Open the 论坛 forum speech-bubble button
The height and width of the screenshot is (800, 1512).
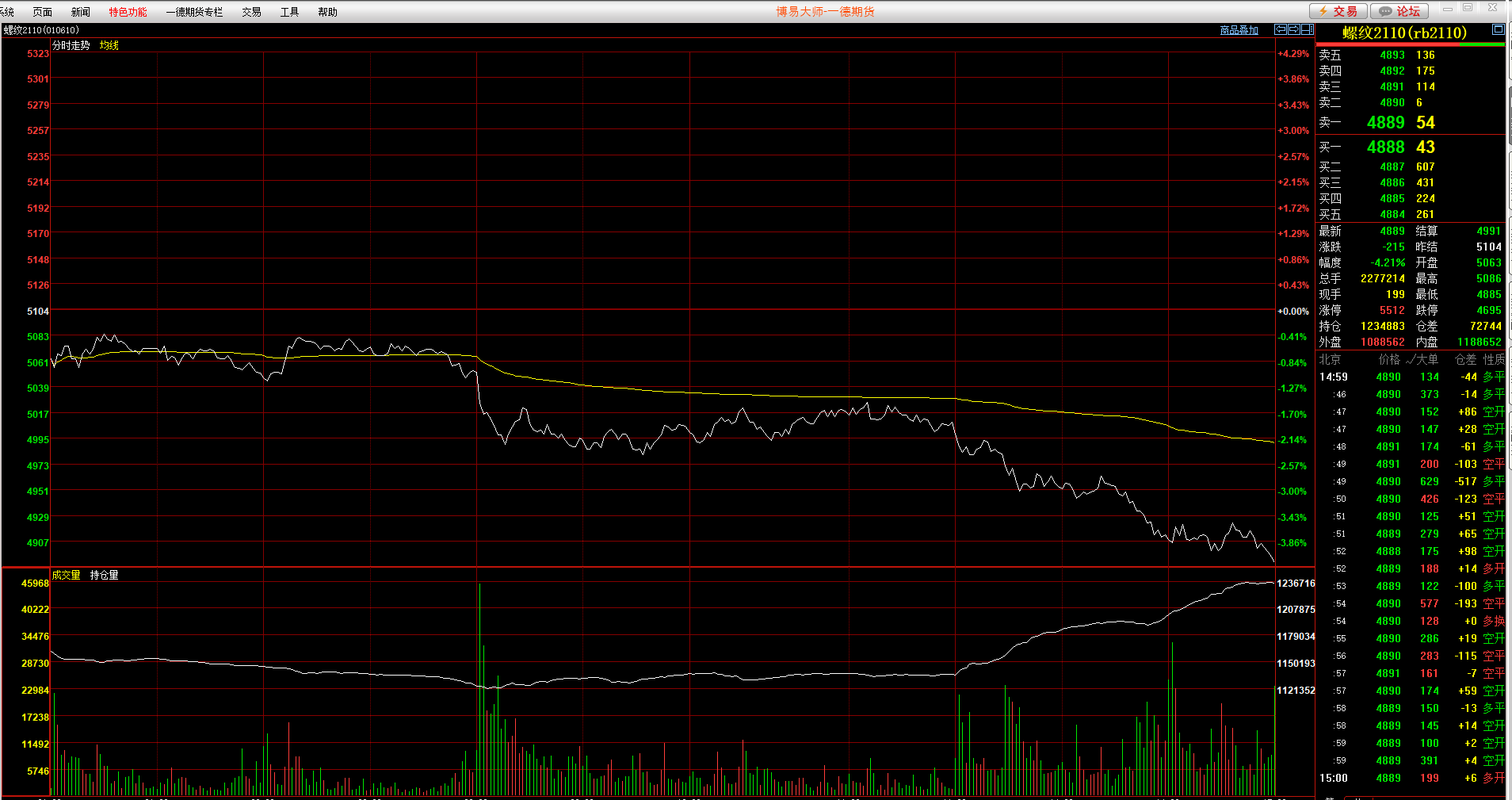click(x=1399, y=11)
